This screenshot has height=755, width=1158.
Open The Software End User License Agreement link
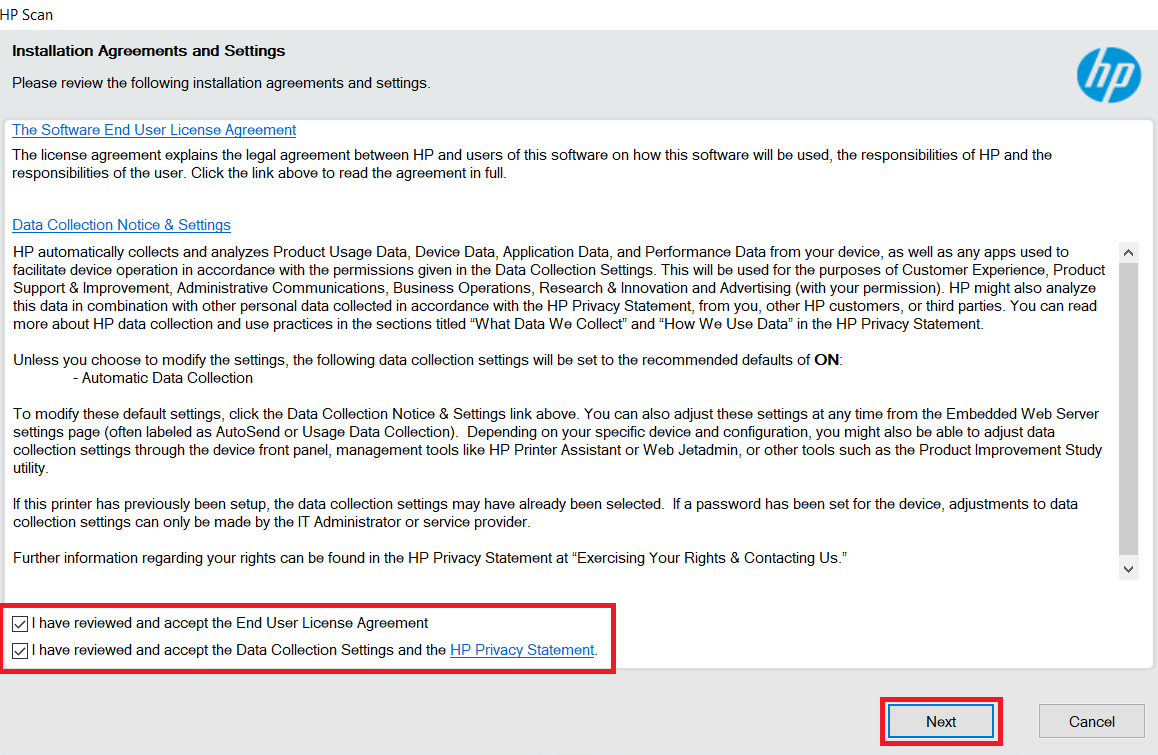154,130
